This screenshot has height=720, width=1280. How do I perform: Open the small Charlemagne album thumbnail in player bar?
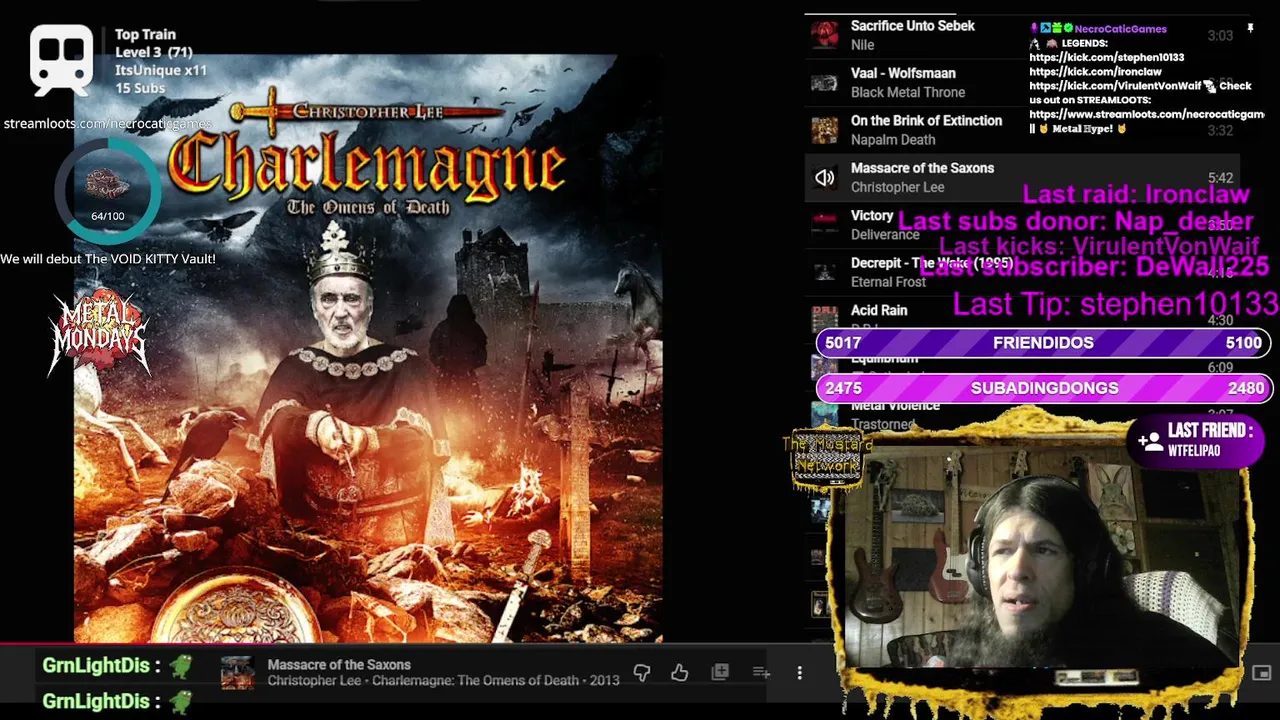pyautogui.click(x=237, y=673)
